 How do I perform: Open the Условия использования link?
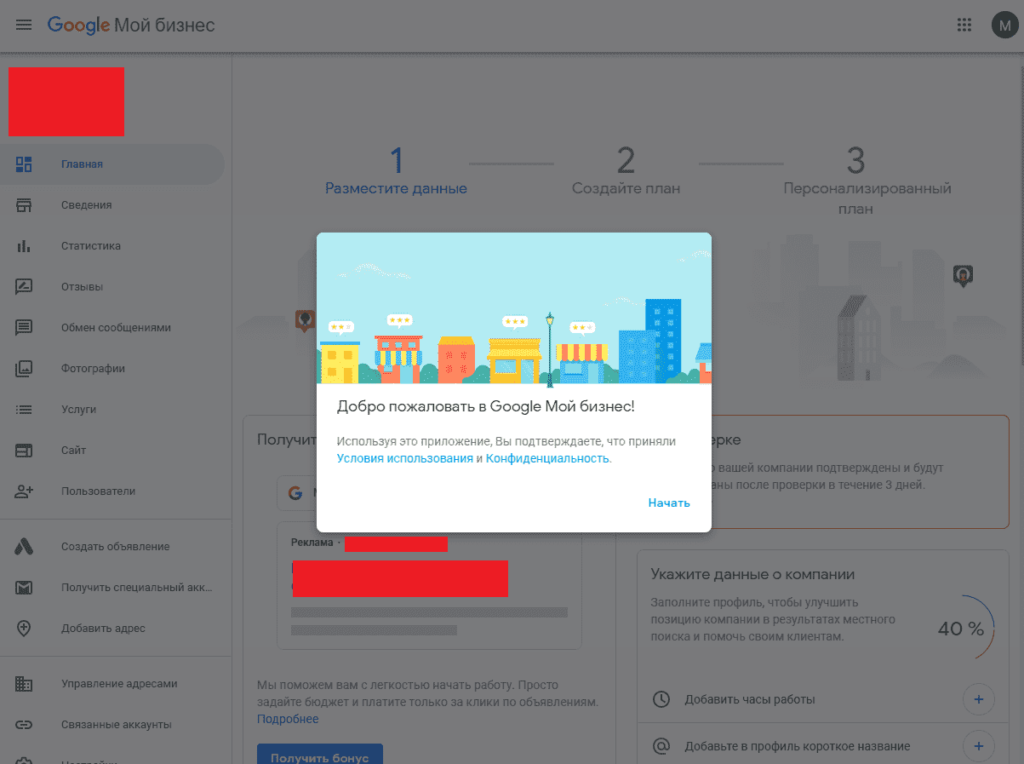404,458
